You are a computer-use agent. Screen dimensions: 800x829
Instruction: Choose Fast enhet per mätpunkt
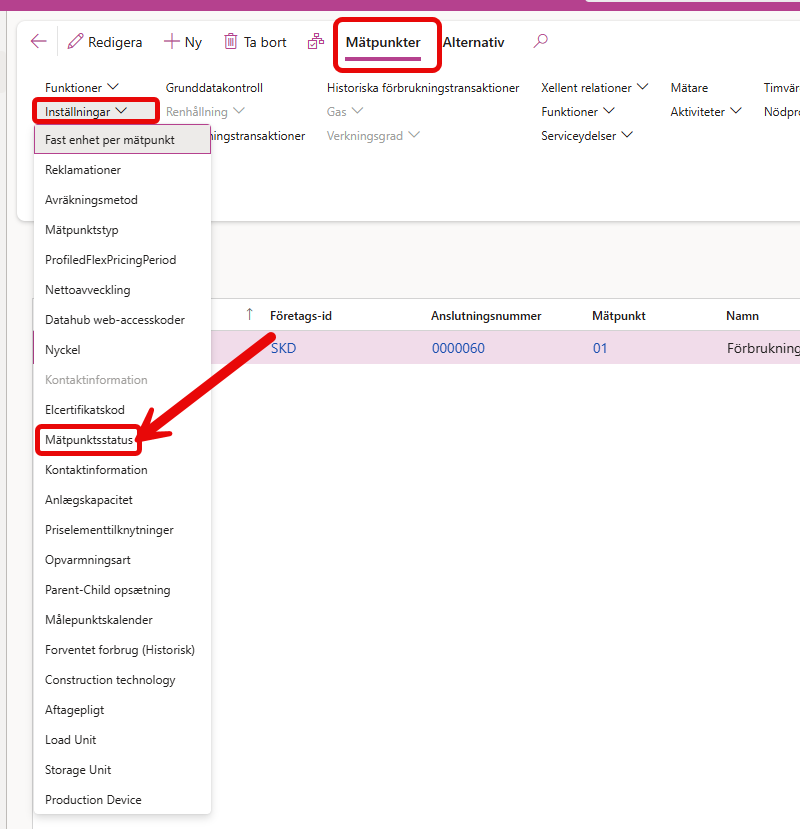click(110, 140)
